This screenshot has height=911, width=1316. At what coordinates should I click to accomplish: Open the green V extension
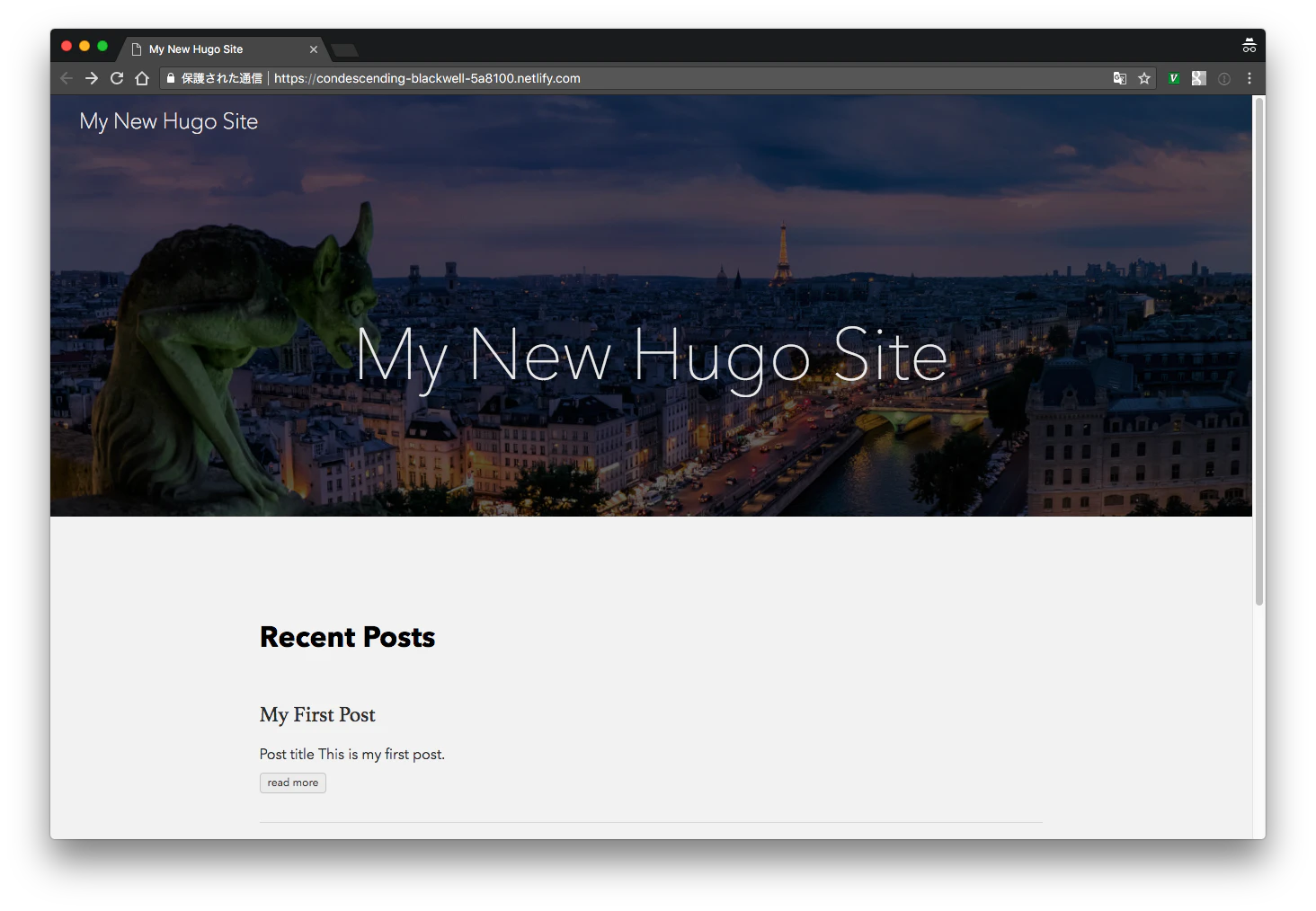pos(1174,78)
